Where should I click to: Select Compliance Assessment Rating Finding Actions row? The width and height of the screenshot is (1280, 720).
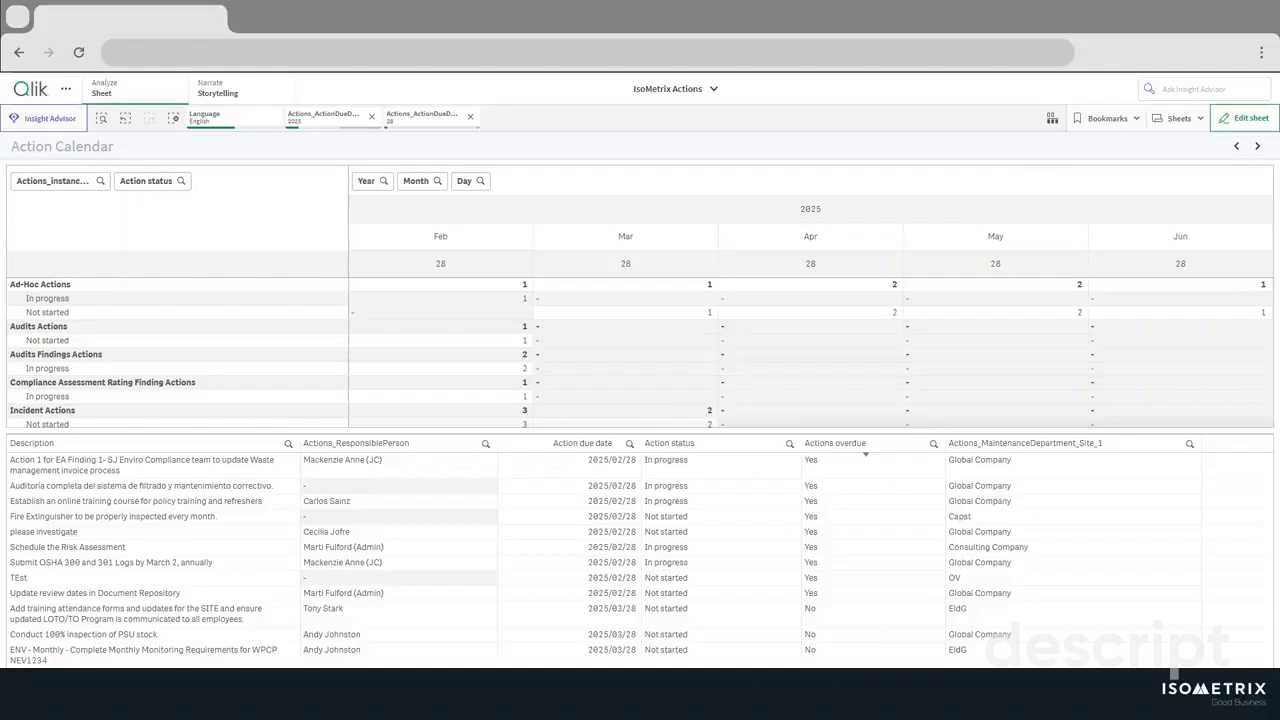(x=177, y=383)
